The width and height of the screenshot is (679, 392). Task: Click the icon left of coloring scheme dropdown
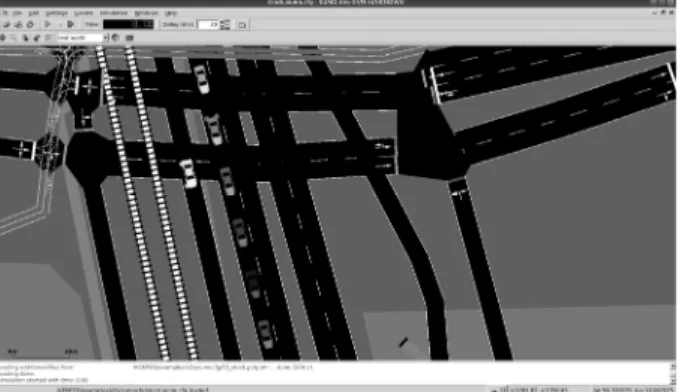click(x=48, y=38)
